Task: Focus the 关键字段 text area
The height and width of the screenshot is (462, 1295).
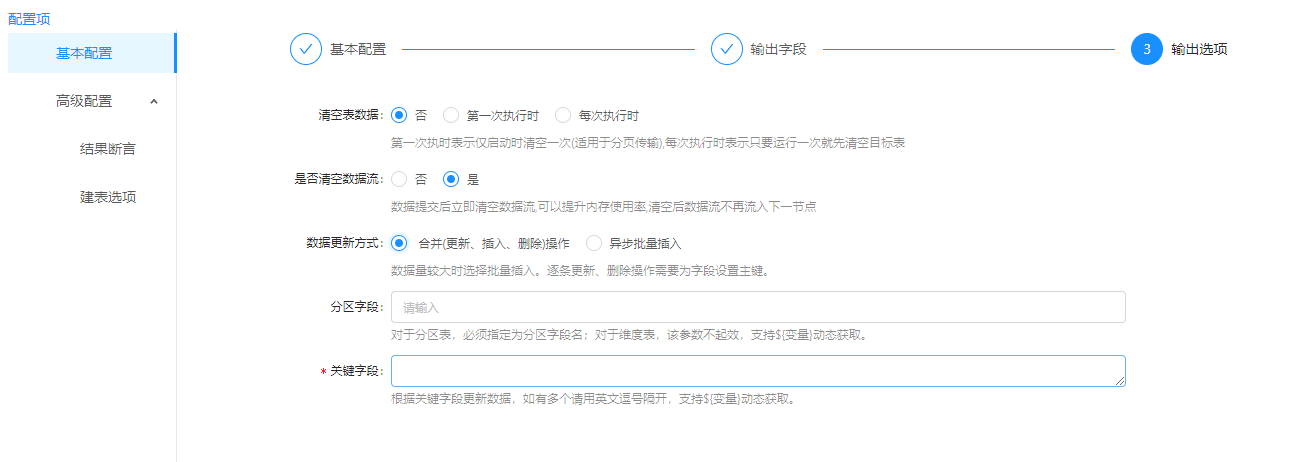Action: pos(757,371)
